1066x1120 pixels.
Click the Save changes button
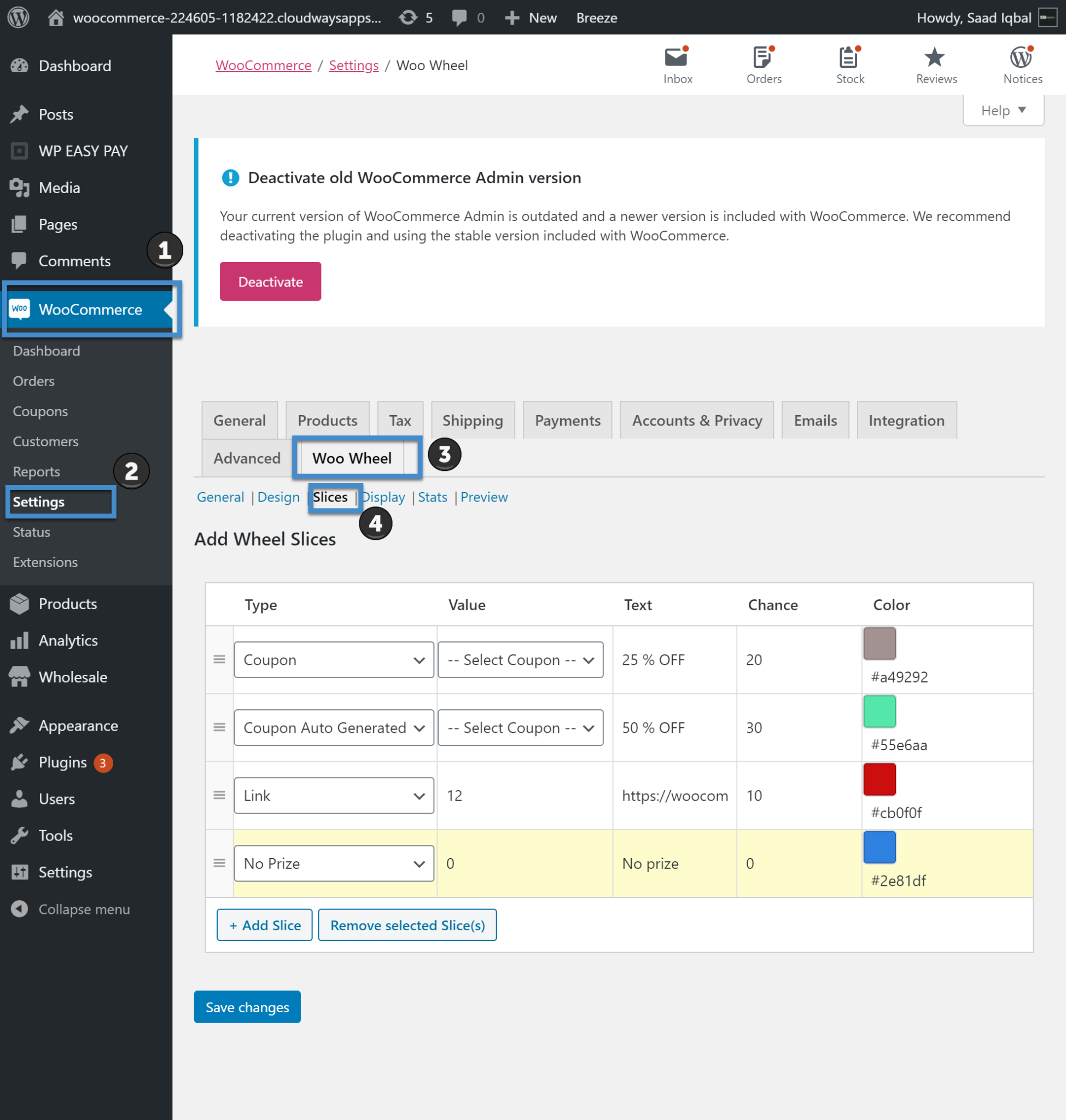[247, 1007]
